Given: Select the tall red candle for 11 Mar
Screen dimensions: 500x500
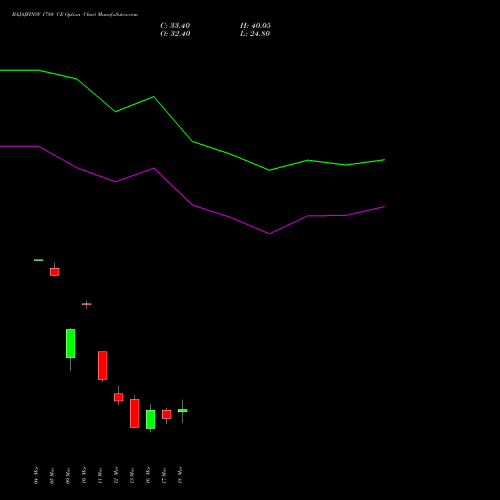Looking at the screenshot, I should tap(103, 365).
